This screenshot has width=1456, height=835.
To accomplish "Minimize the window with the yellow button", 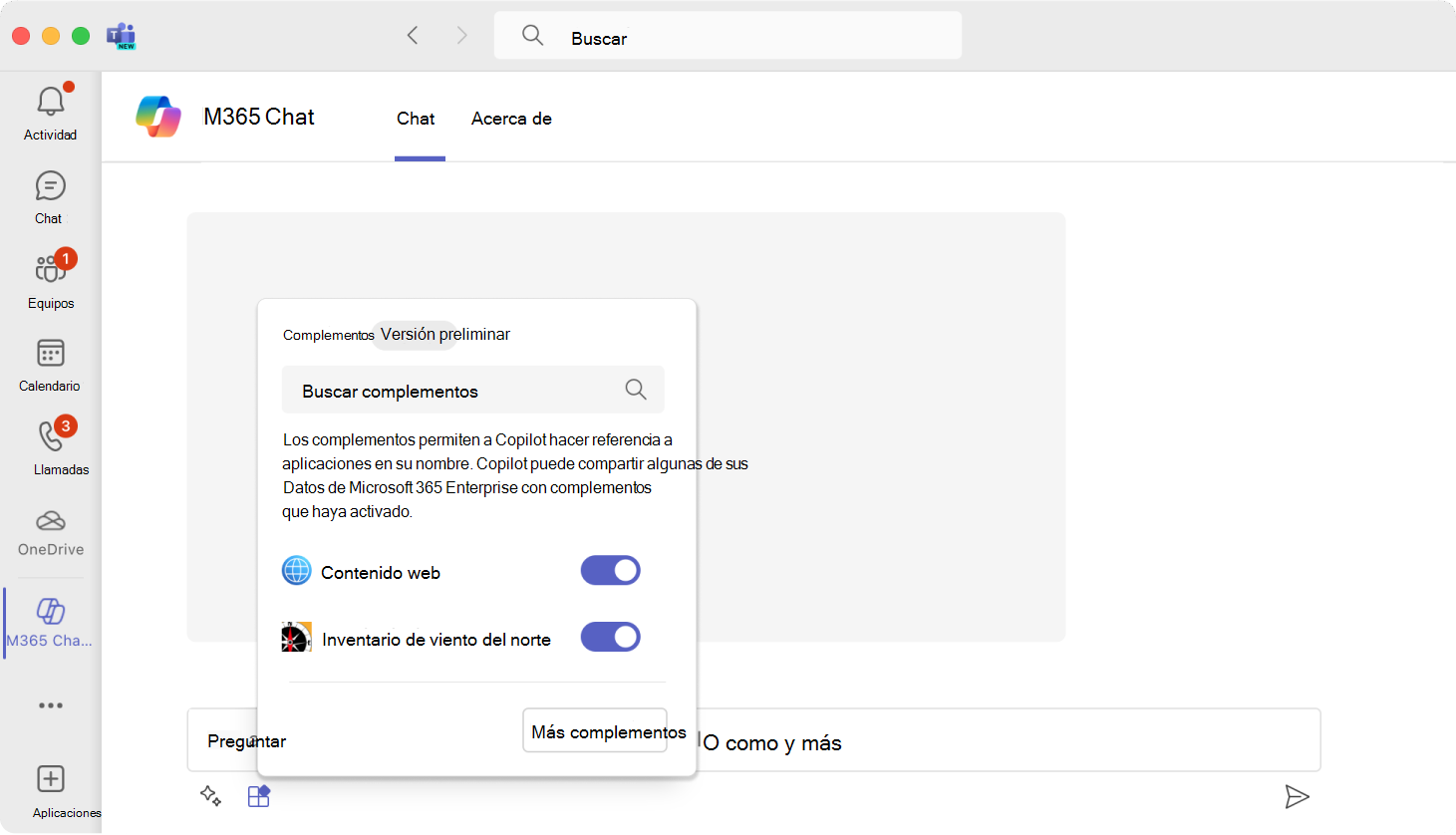I will tap(51, 36).
